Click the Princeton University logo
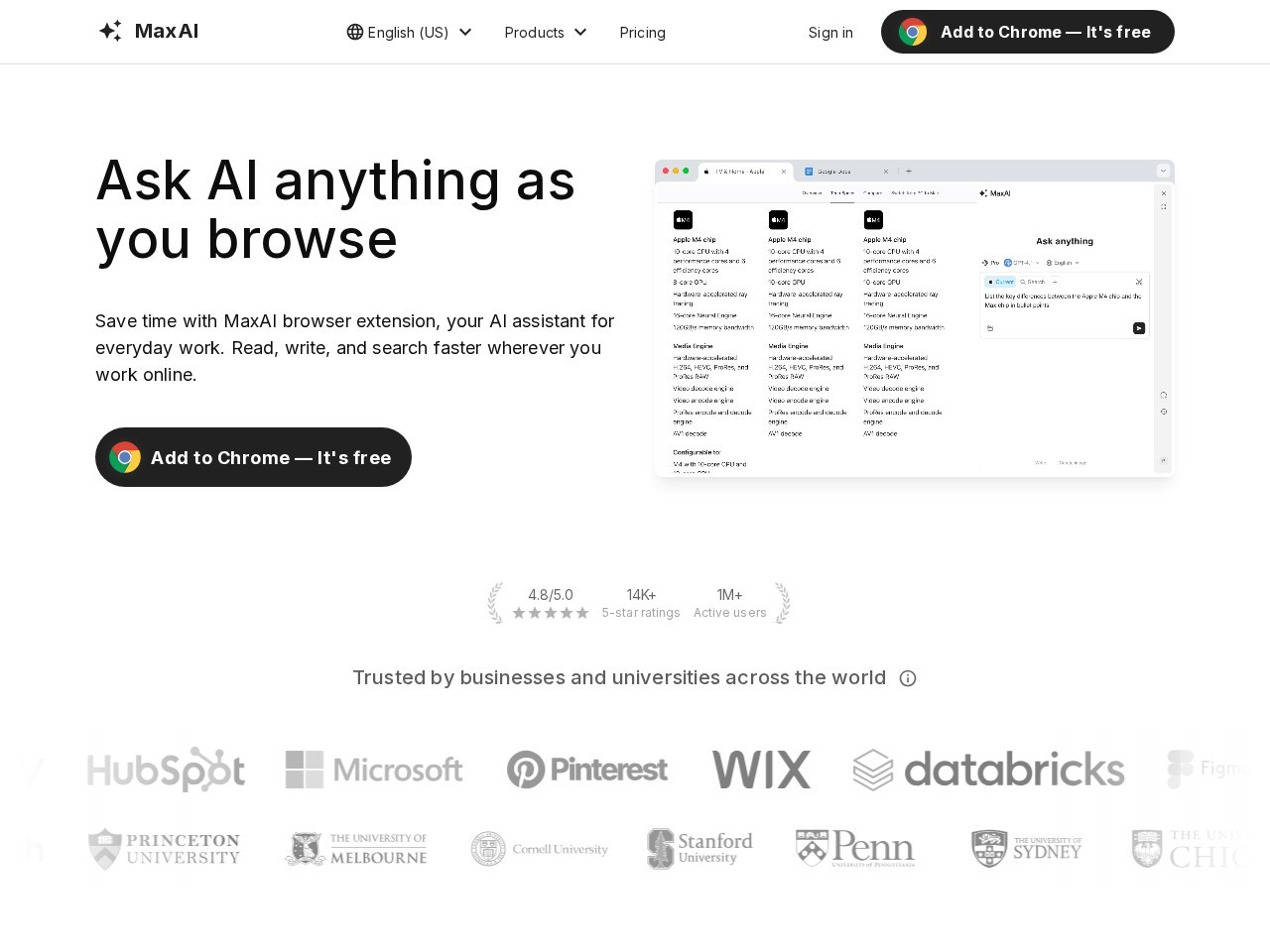This screenshot has height=952, width=1270. (165, 849)
